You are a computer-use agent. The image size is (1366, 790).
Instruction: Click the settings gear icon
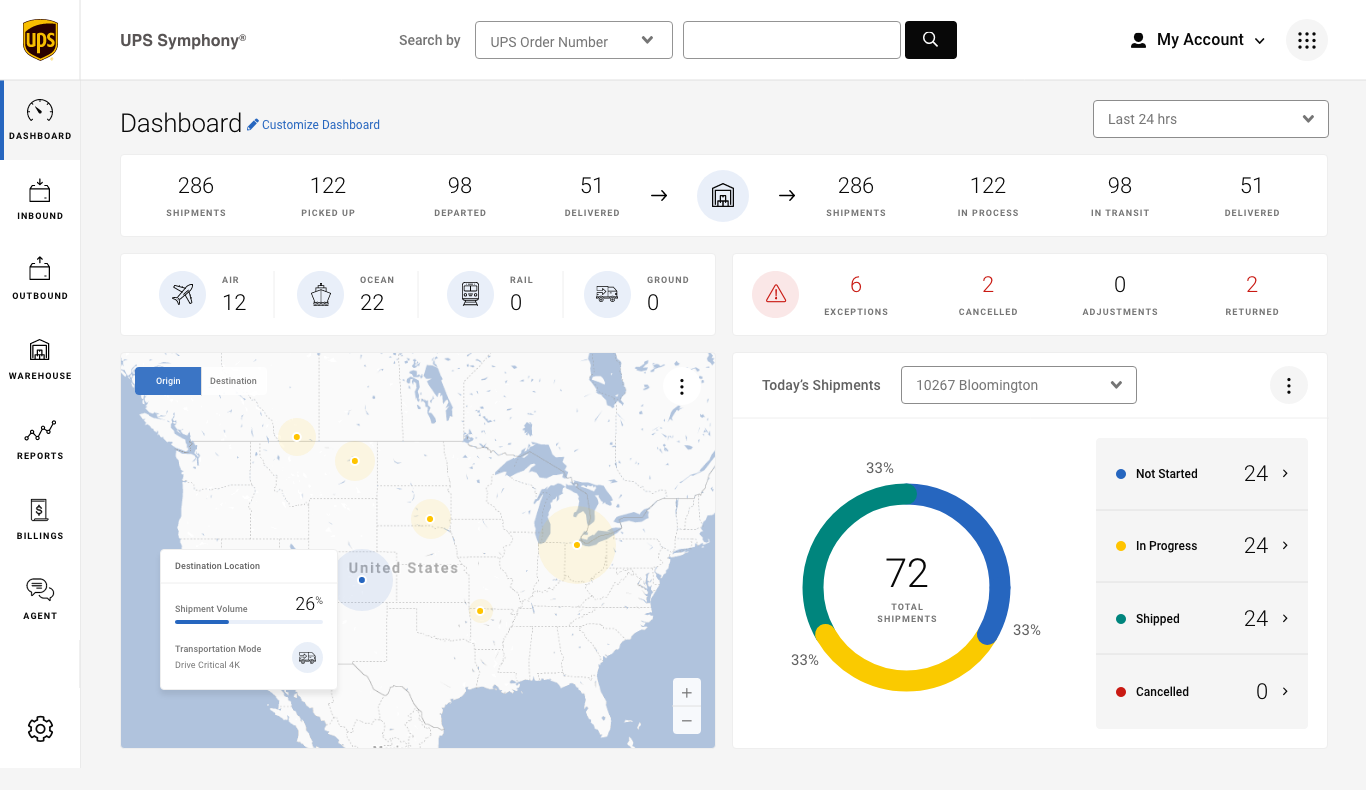coord(40,729)
